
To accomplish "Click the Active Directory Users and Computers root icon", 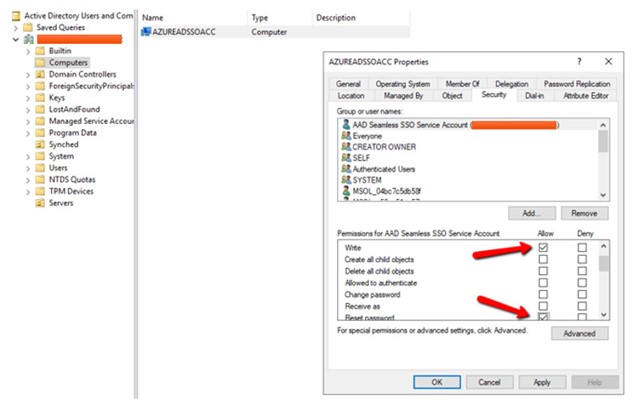I will click(16, 16).
